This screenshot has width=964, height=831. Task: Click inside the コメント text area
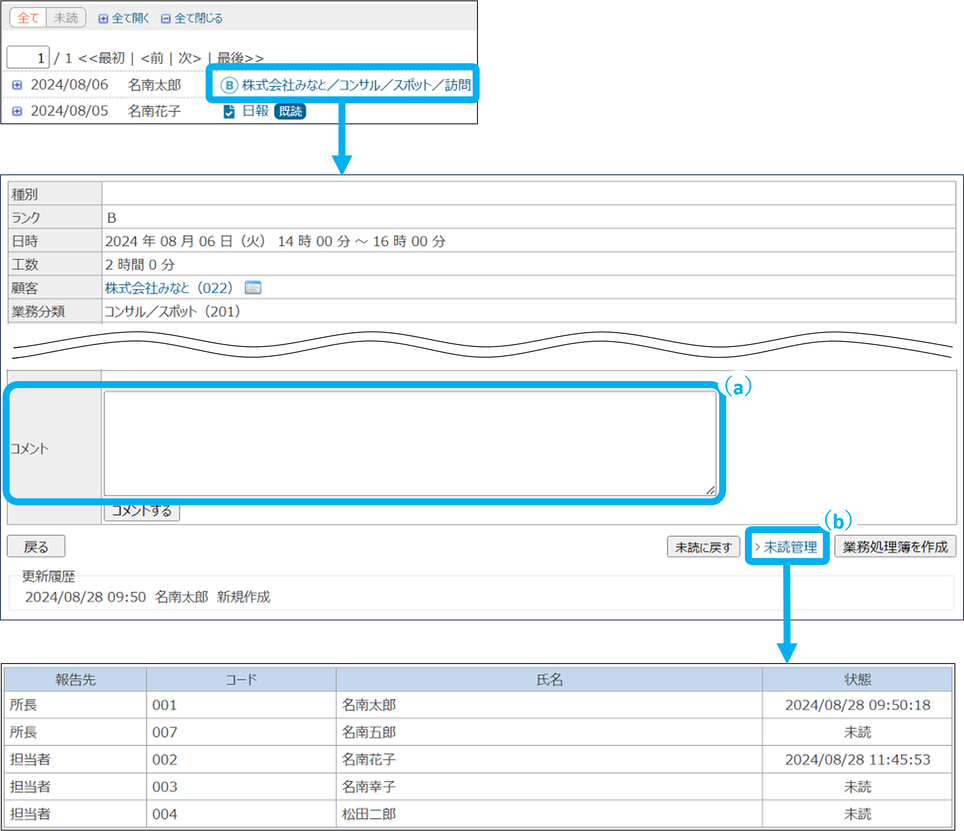[410, 442]
